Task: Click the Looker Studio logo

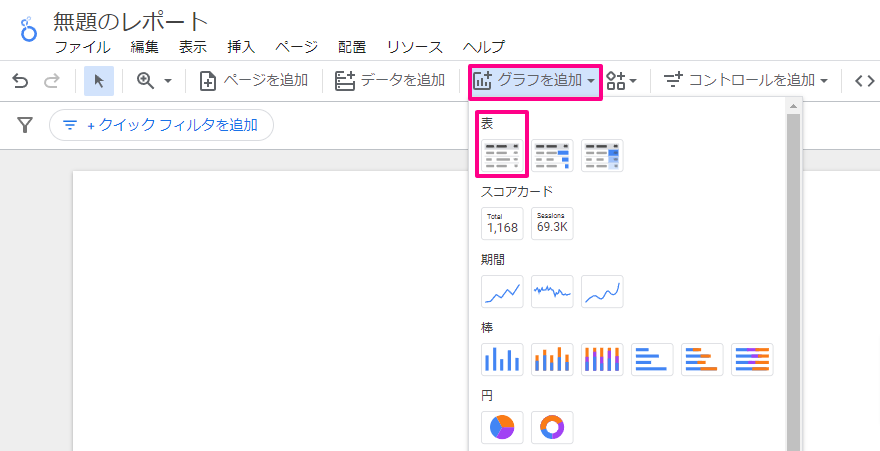Action: (29, 29)
